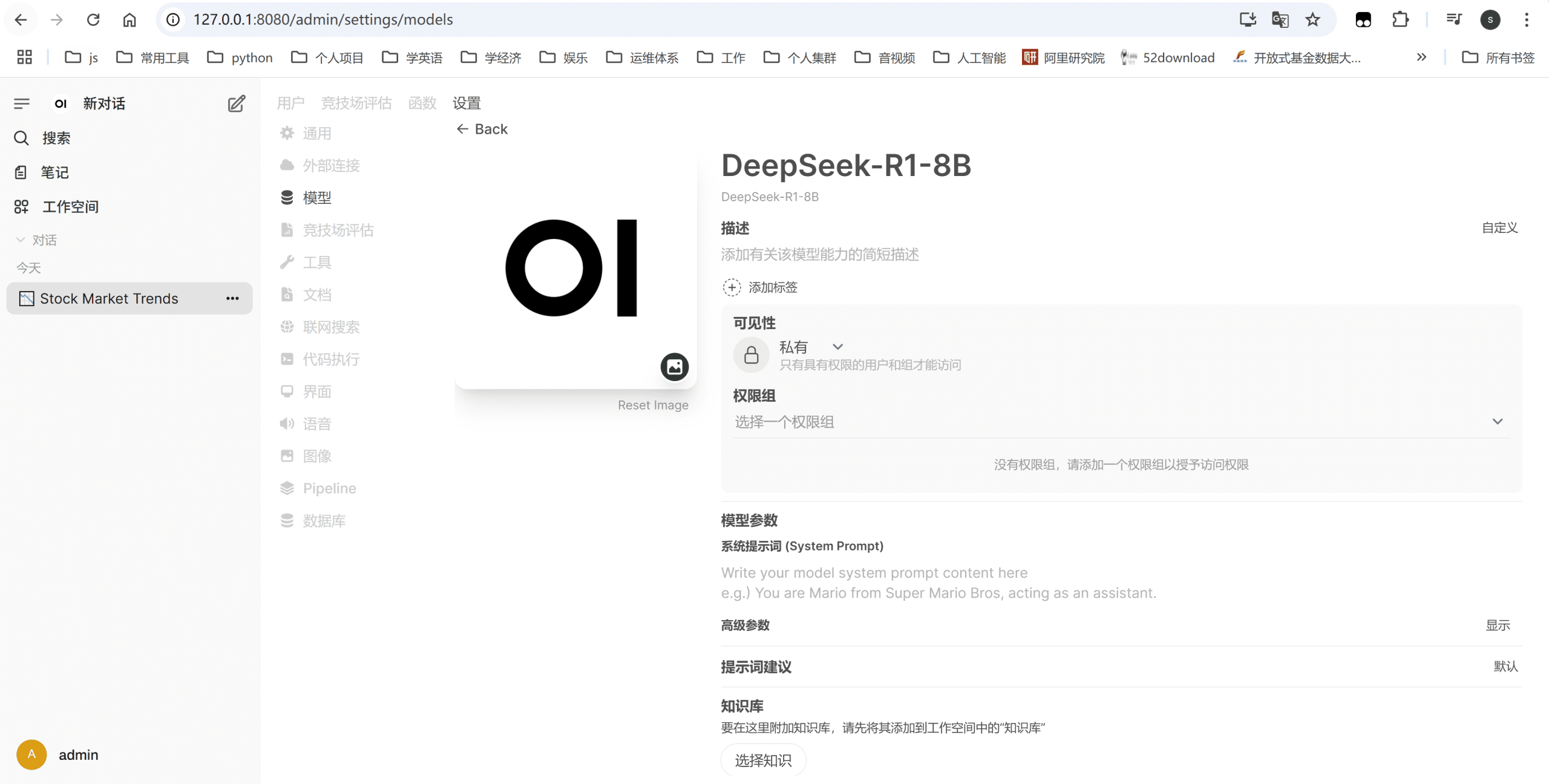Start a new chat with the edit pencil icon

(x=237, y=103)
